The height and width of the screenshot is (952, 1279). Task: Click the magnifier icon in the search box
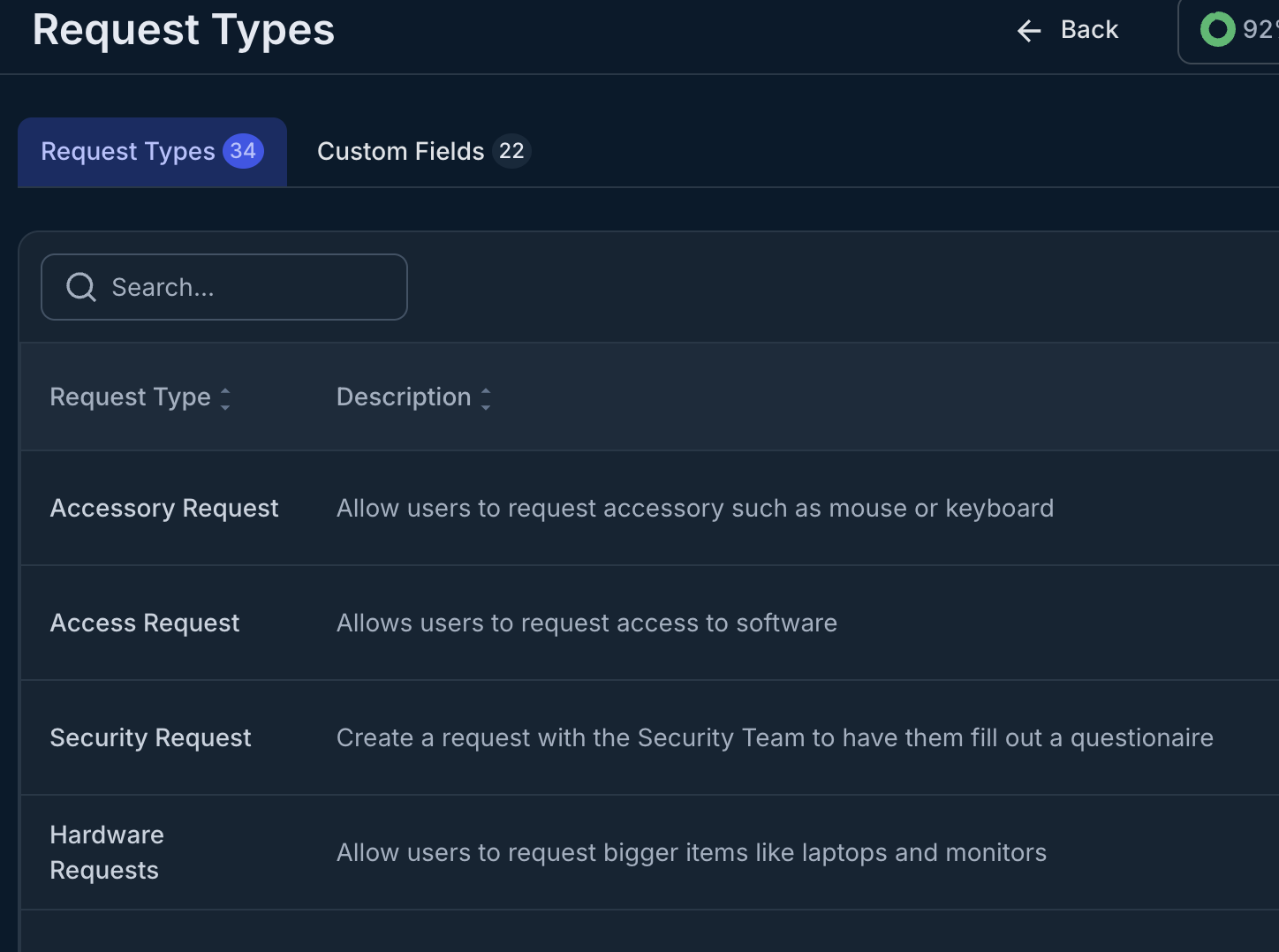pos(81,287)
